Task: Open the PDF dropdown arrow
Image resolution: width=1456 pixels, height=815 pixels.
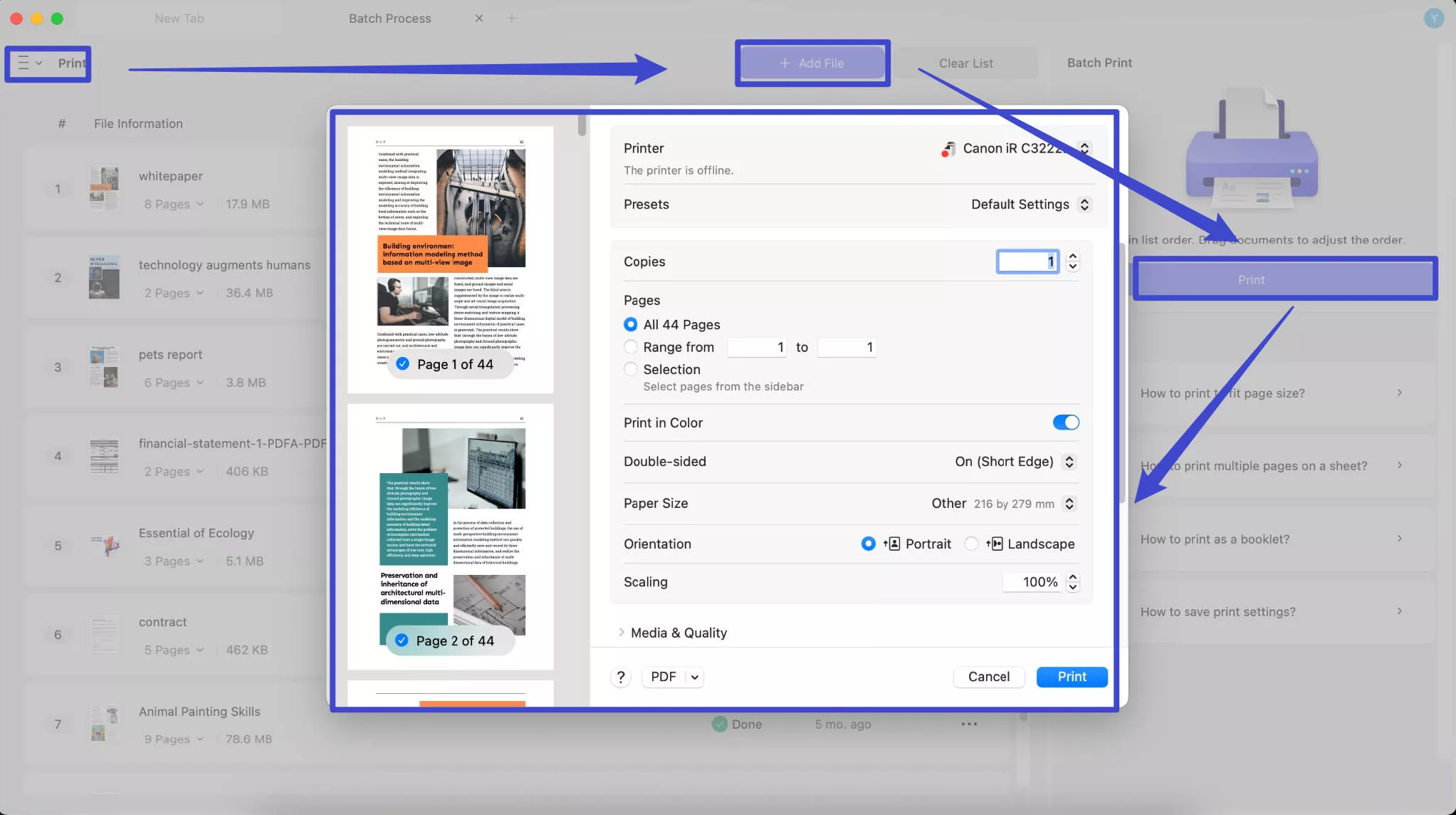Action: (694, 677)
